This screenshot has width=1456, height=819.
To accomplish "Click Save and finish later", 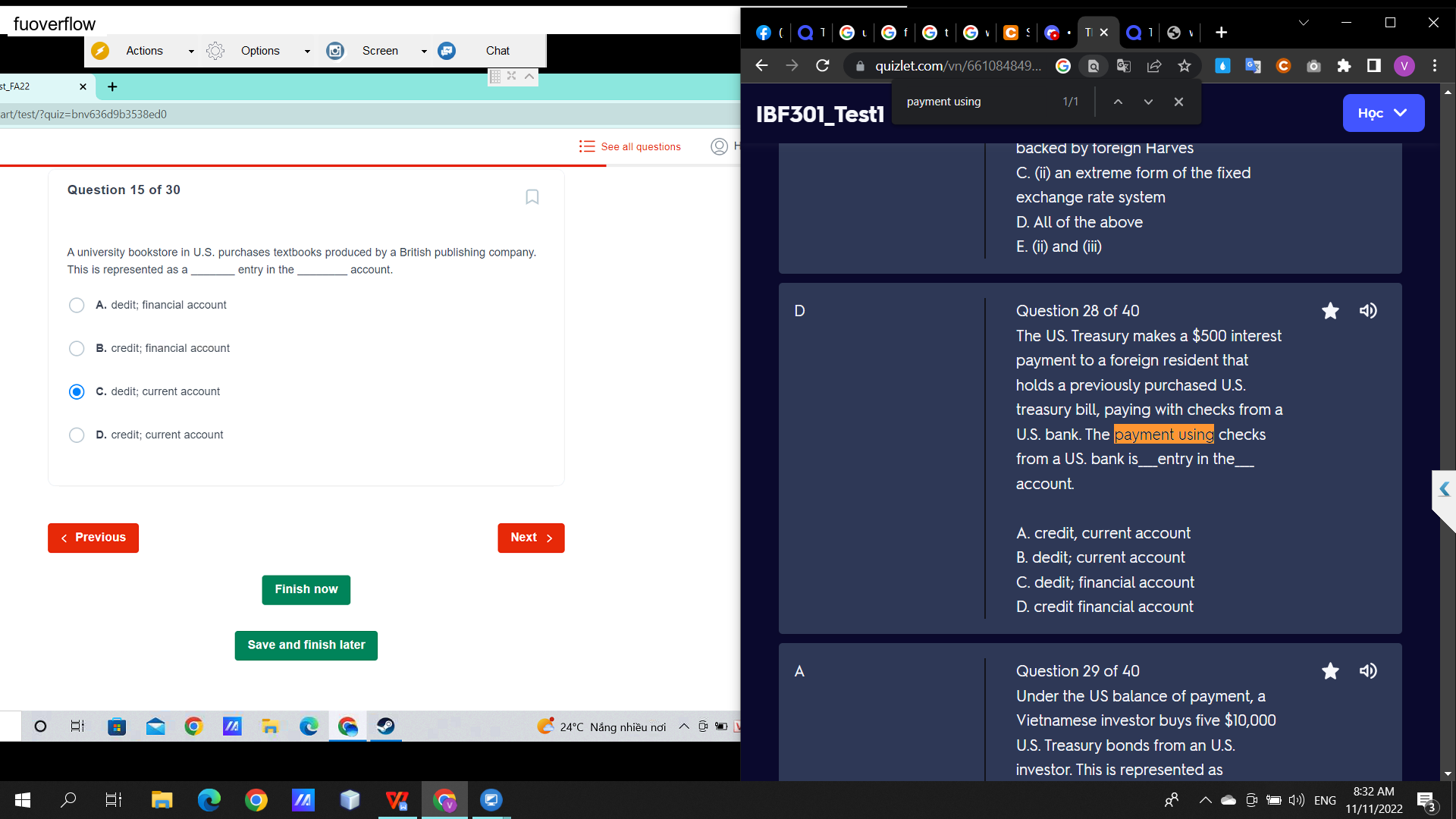I will coord(306,645).
